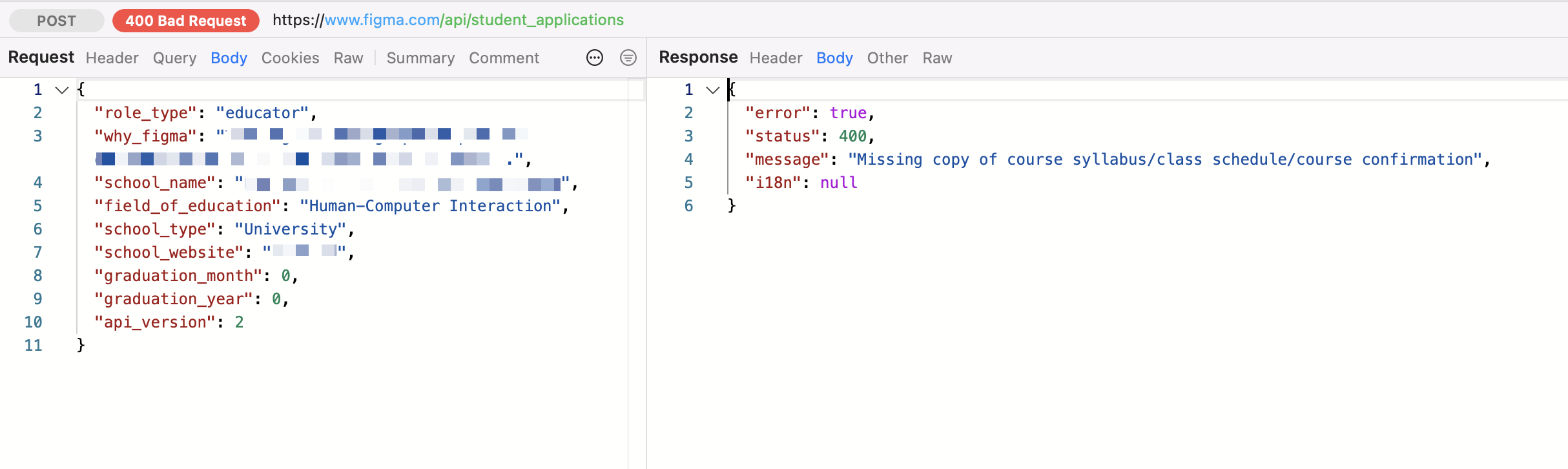Select the "educator" value
Image resolution: width=1568 pixels, height=469 pixels.
(x=262, y=113)
